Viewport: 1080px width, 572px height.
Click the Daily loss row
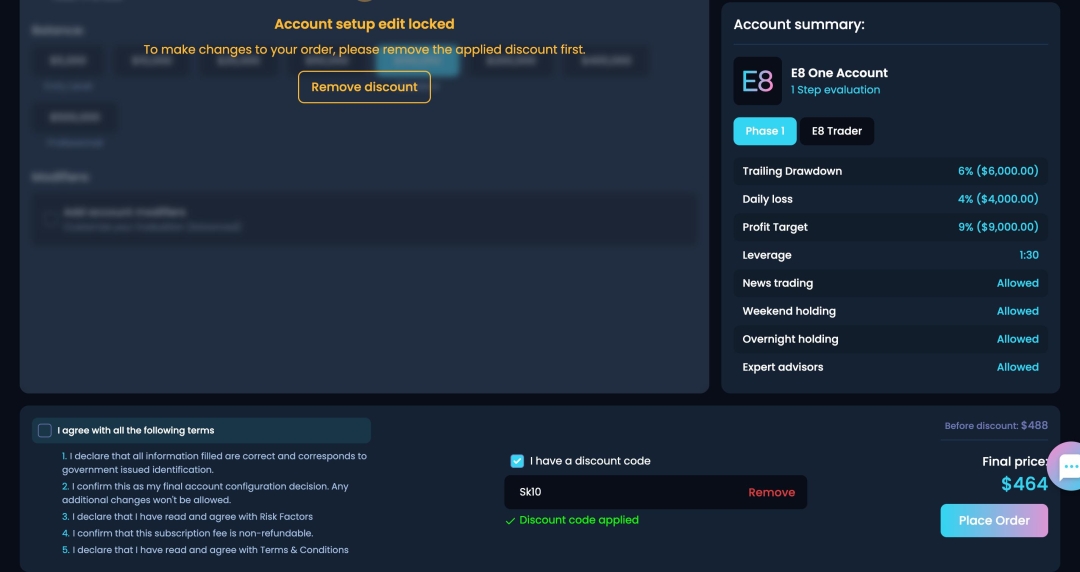pyautogui.click(x=890, y=199)
